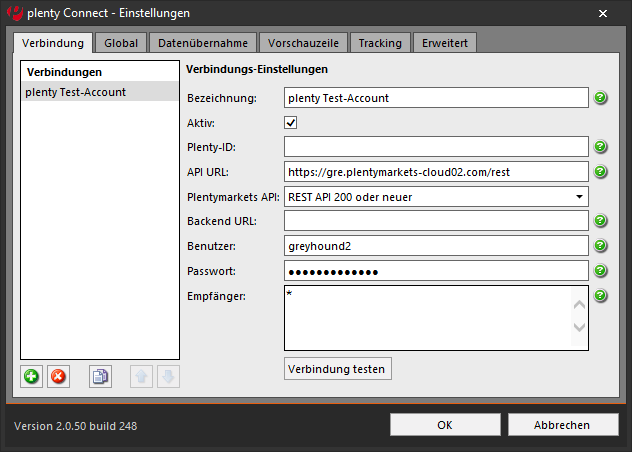Click the Version 2.0.50 build 248 text

pyautogui.click(x=75, y=426)
